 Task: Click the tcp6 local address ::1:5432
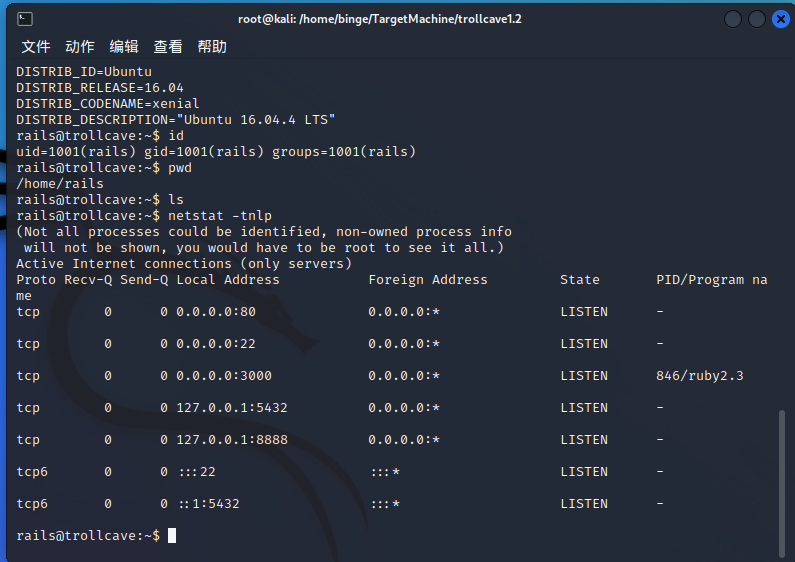(x=209, y=504)
